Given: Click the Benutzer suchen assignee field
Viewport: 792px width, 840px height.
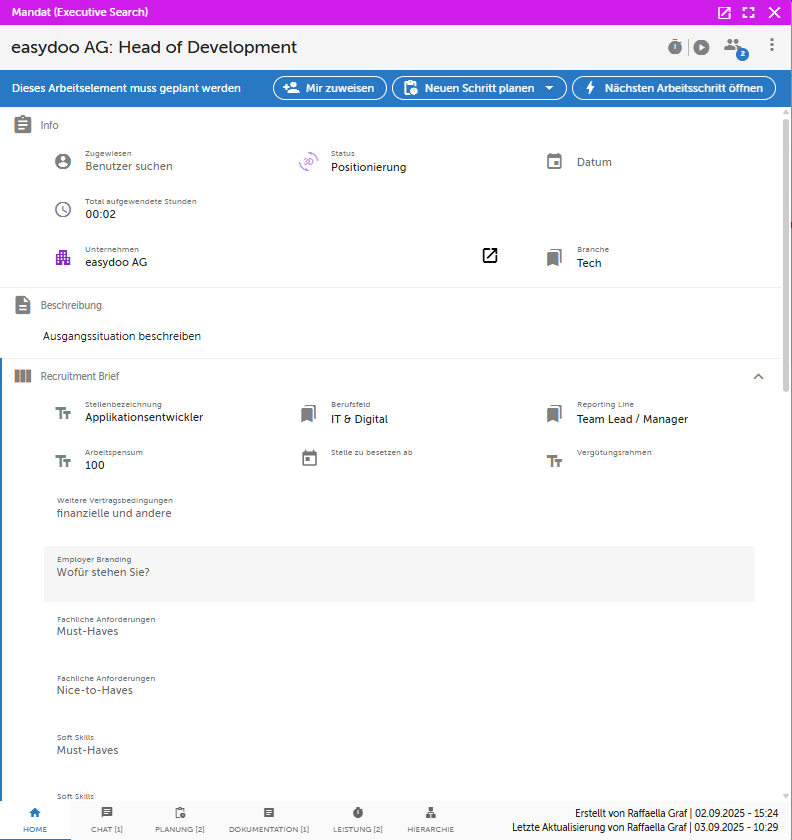Looking at the screenshot, I should 129,166.
